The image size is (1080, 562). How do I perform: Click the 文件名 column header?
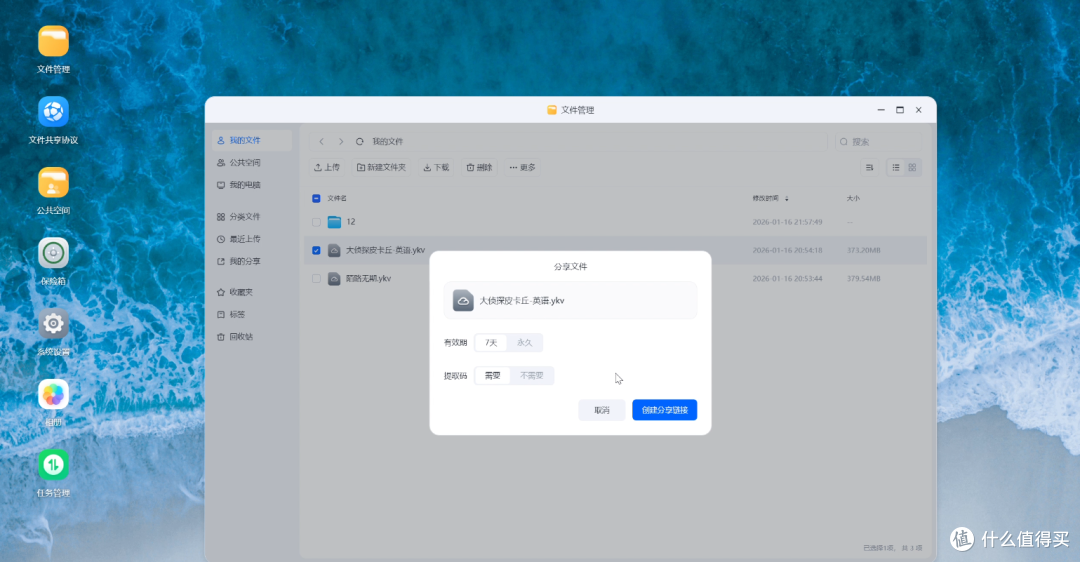coord(337,198)
